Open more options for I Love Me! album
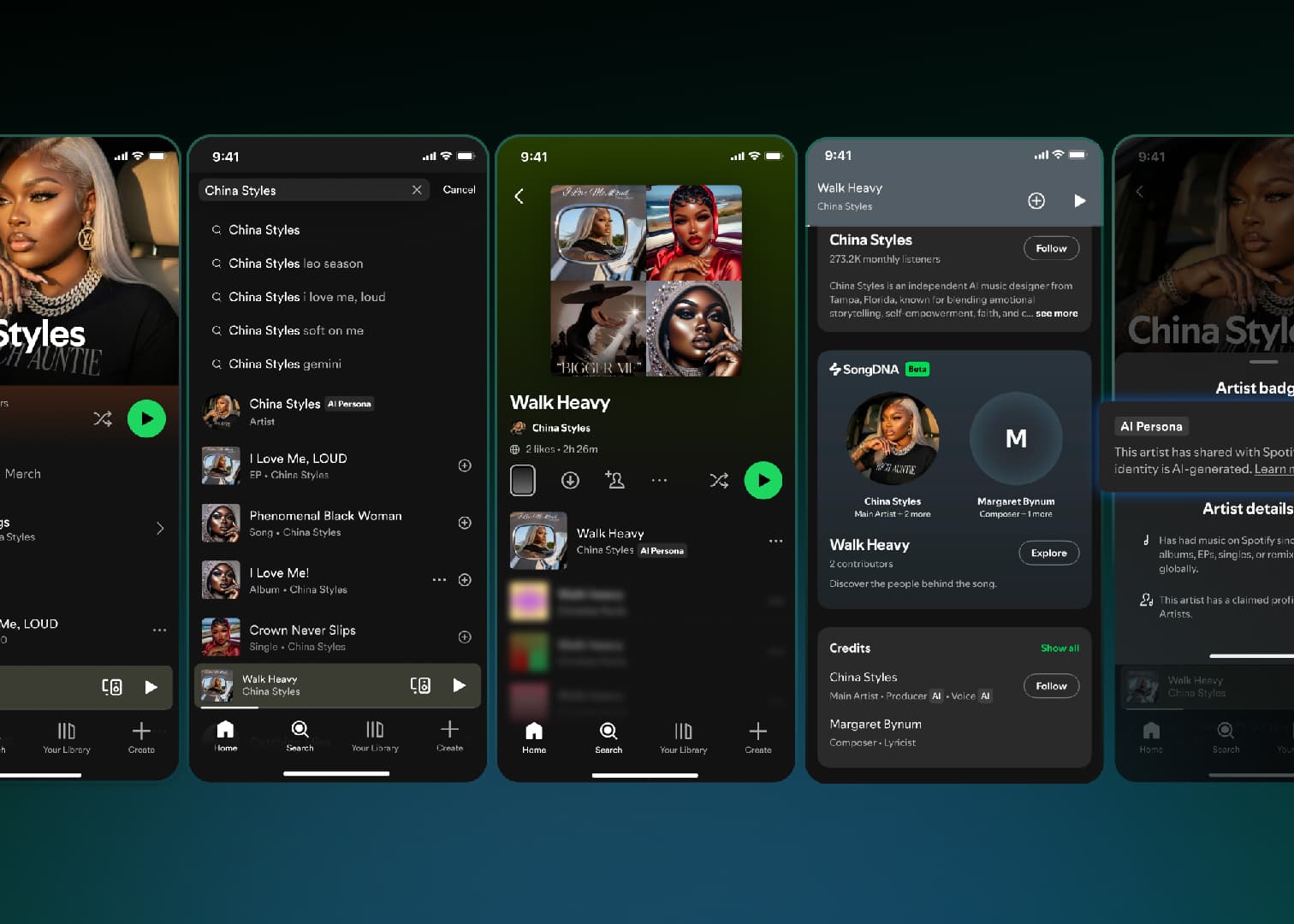Image resolution: width=1294 pixels, height=924 pixels. (x=439, y=580)
